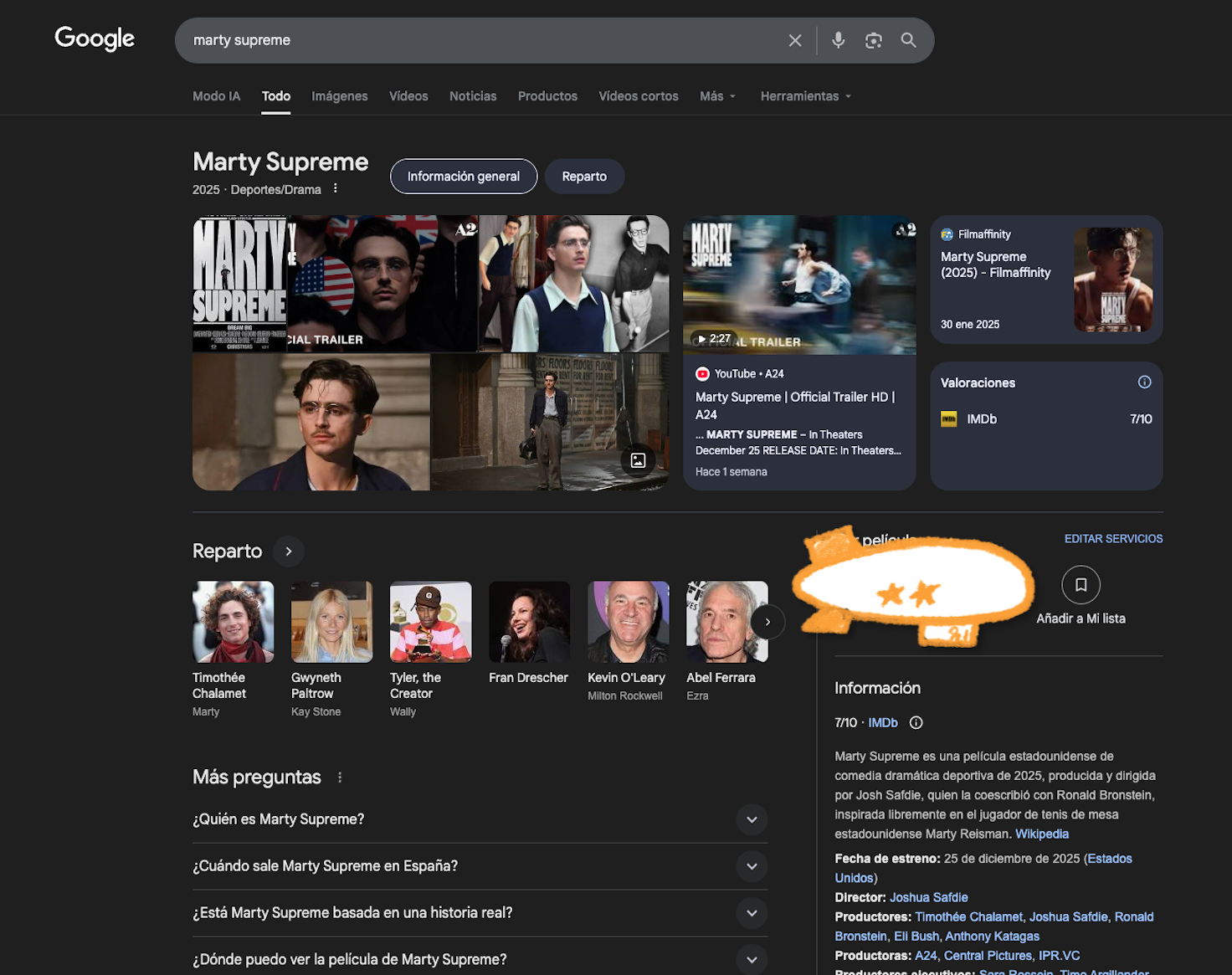Open Google Lens image search

pos(873,39)
